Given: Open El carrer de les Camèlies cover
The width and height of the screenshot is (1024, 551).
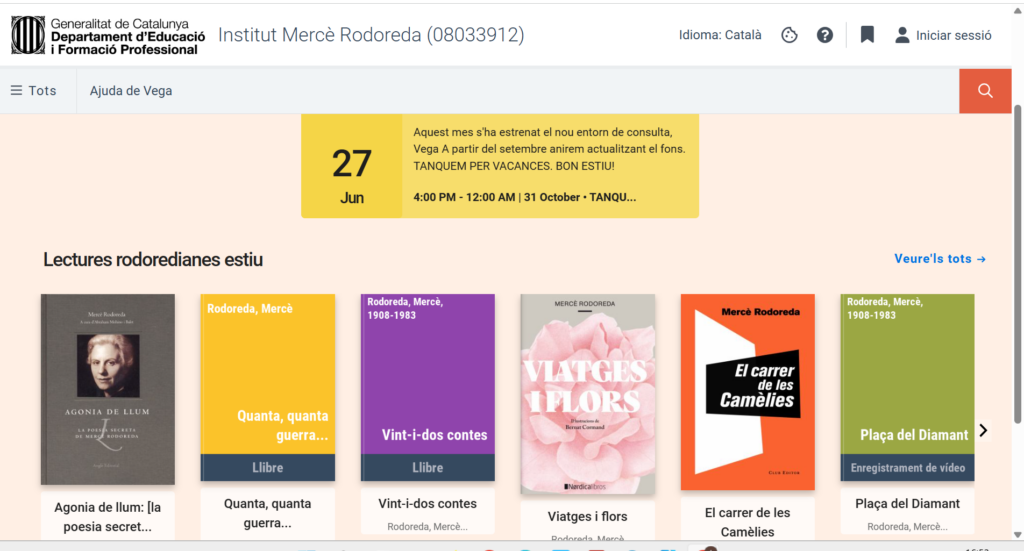Looking at the screenshot, I should (748, 392).
